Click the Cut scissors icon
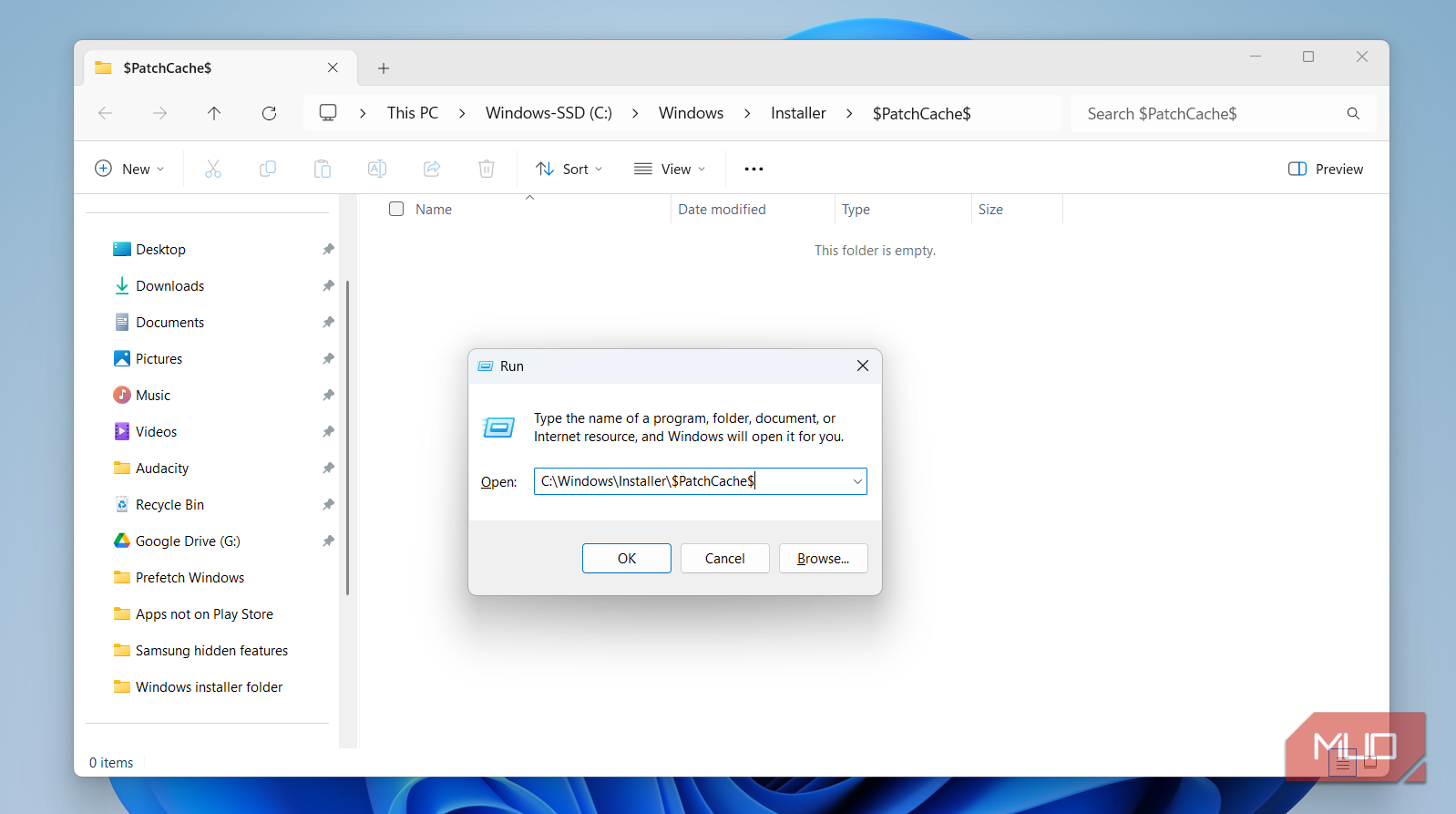This screenshot has width=1456, height=814. [213, 169]
